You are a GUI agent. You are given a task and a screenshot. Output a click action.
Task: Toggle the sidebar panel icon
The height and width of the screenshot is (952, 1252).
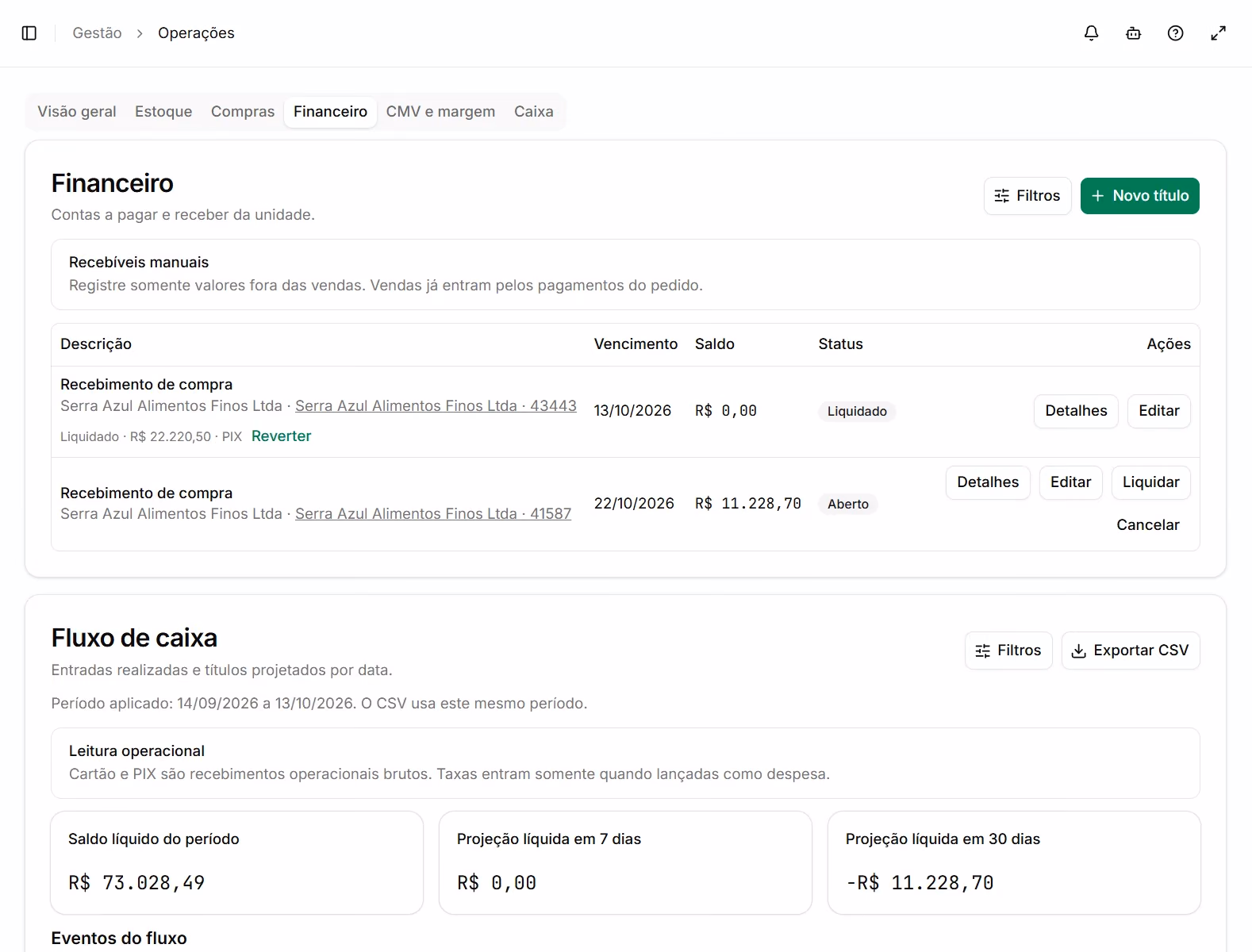29,33
